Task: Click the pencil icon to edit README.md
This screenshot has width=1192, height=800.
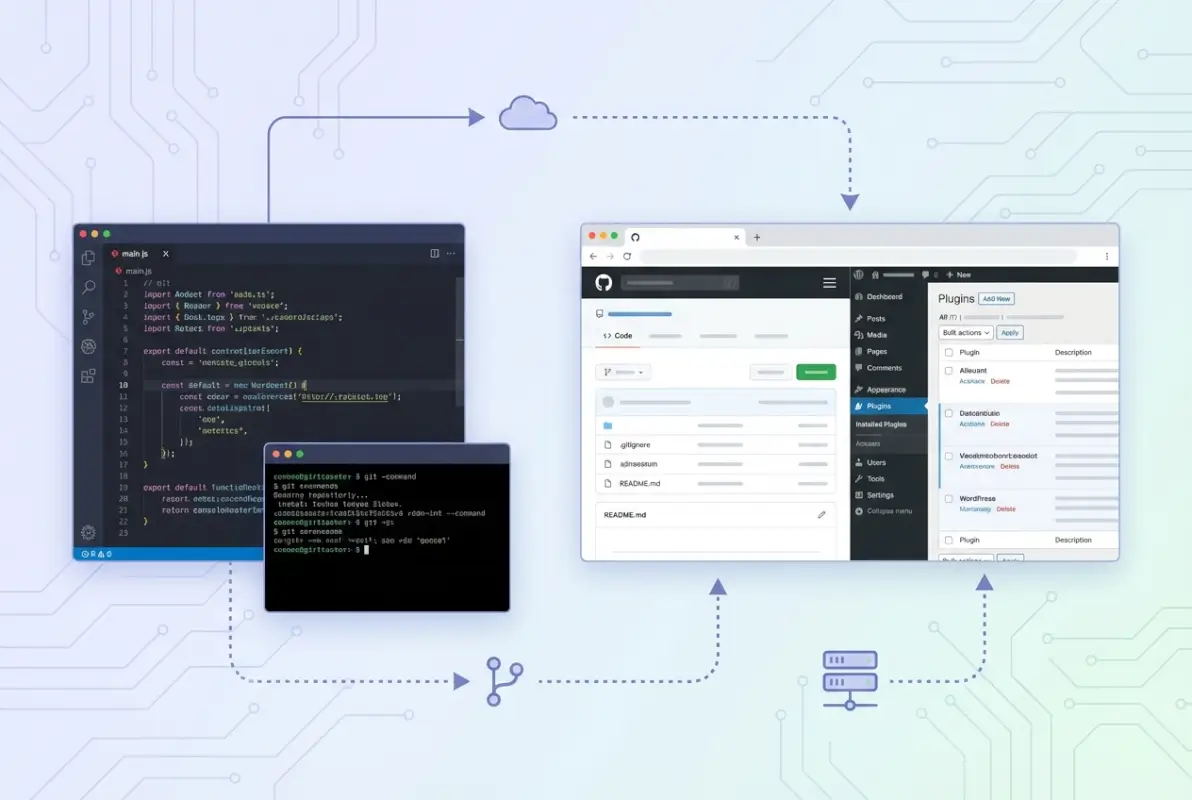Action: pyautogui.click(x=822, y=515)
